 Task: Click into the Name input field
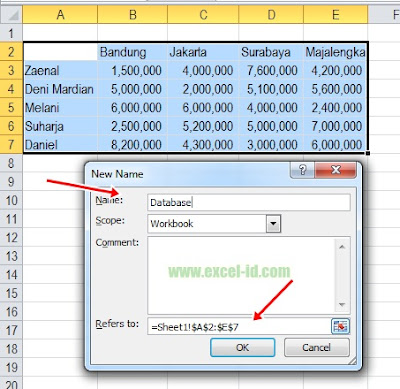tap(249, 202)
